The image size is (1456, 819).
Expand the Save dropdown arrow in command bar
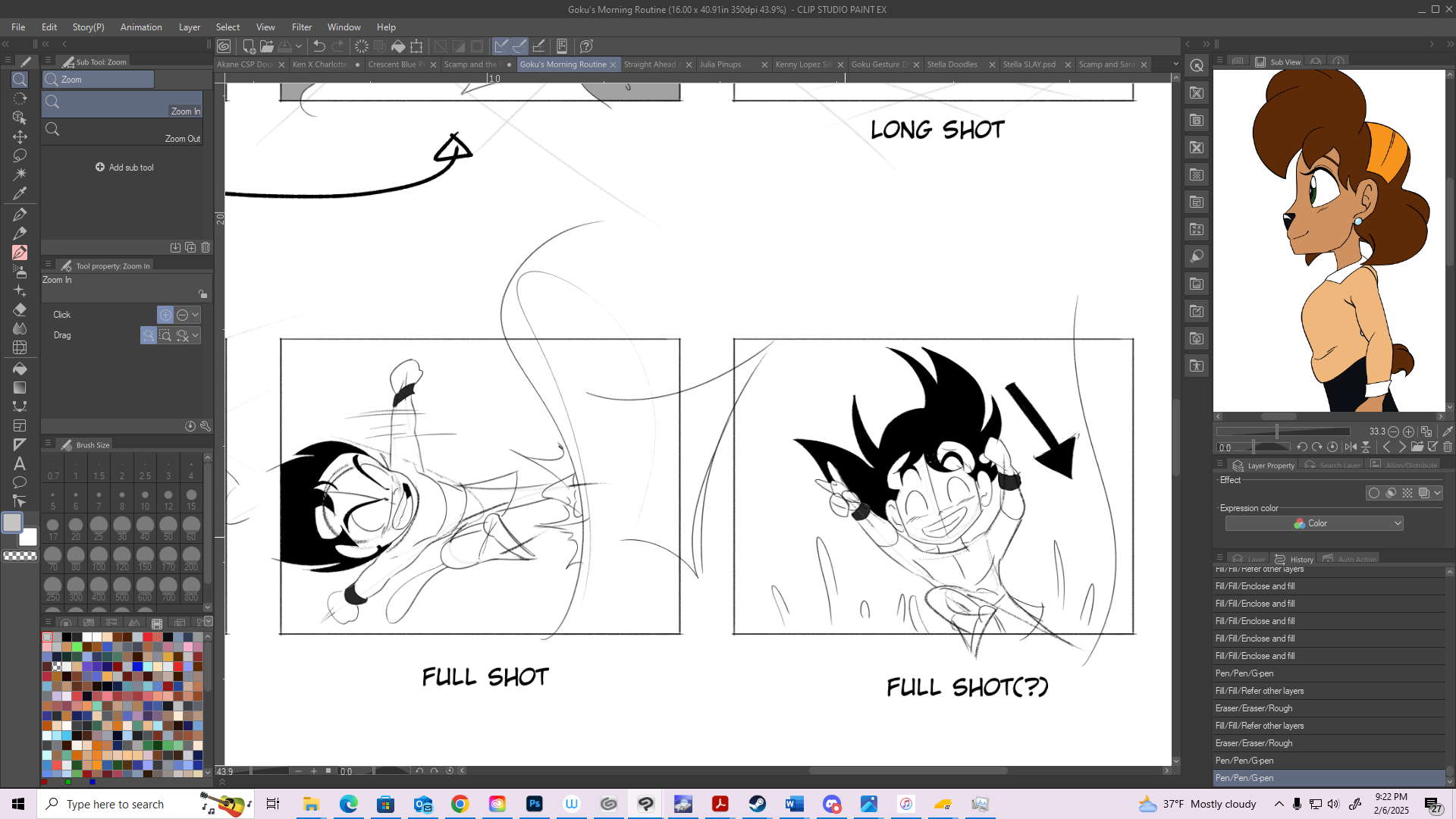pyautogui.click(x=299, y=46)
